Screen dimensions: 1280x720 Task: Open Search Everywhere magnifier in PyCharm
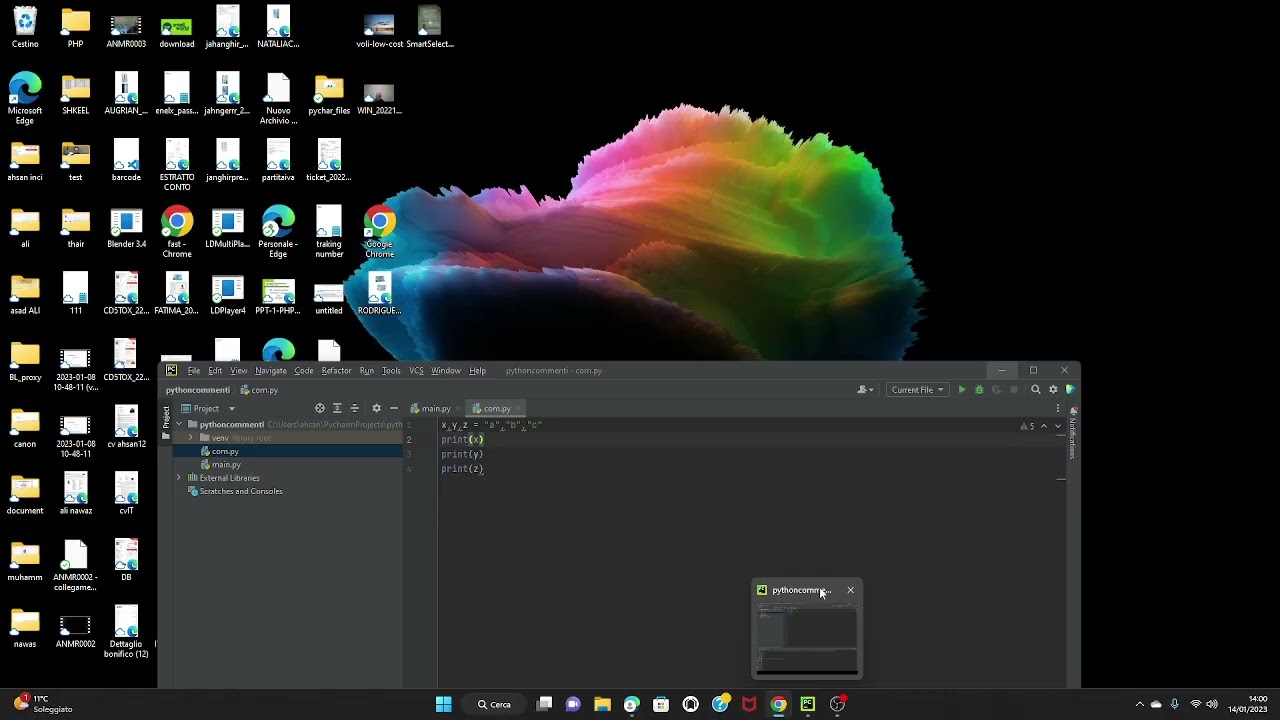click(1036, 390)
